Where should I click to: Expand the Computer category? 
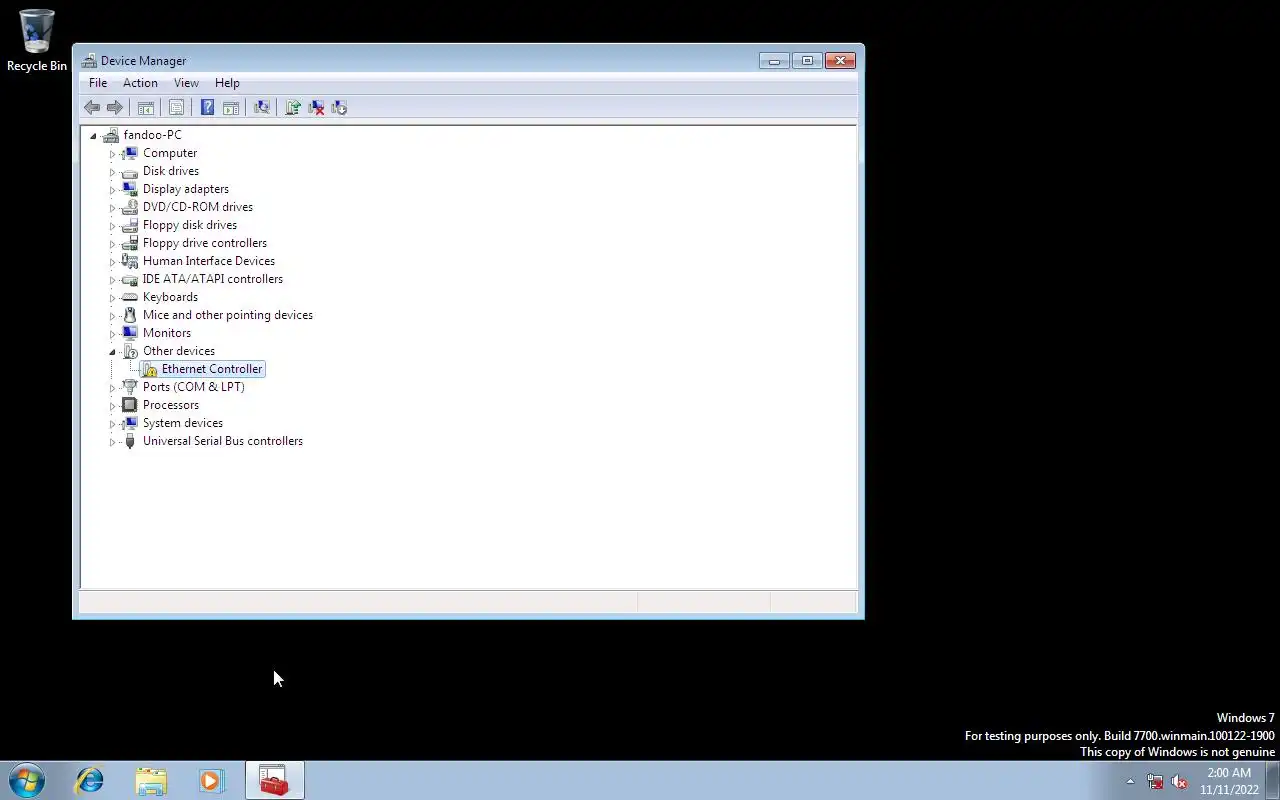tap(112, 154)
